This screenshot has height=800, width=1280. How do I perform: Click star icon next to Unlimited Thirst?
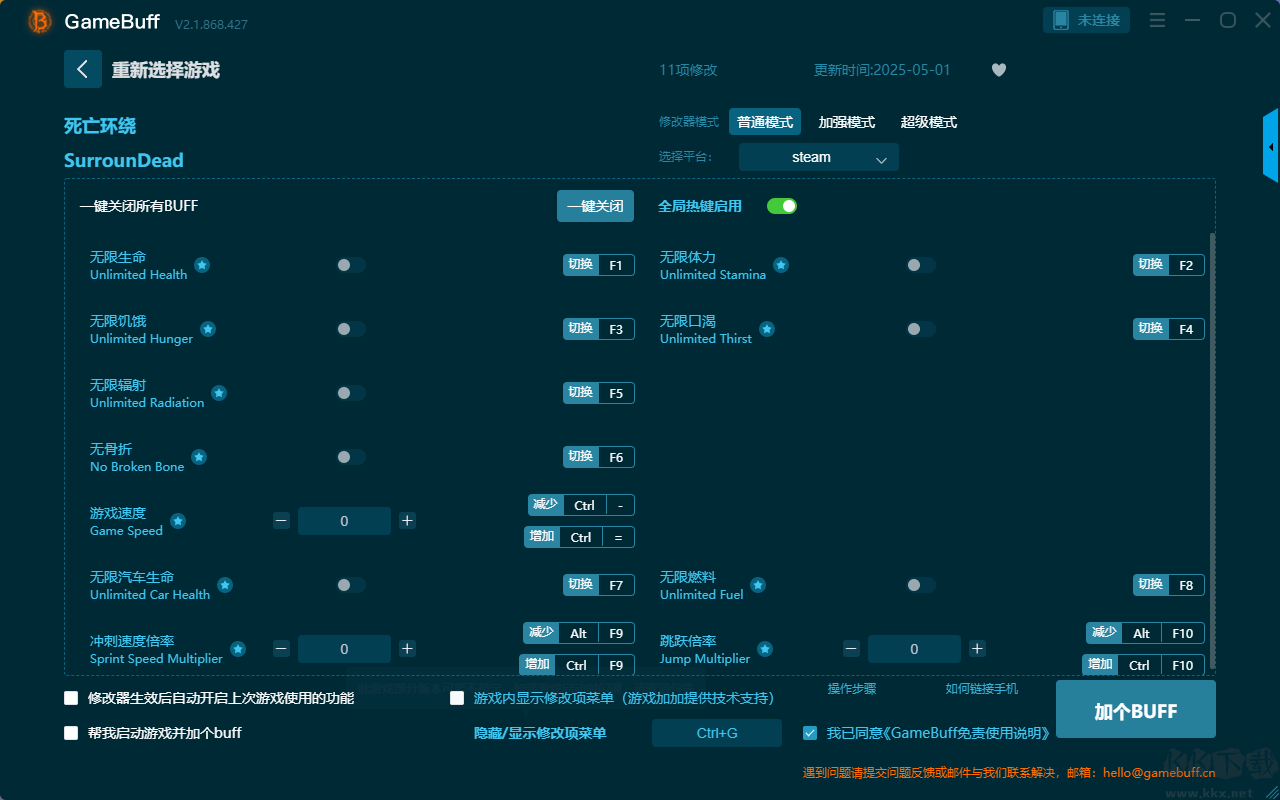coord(767,329)
